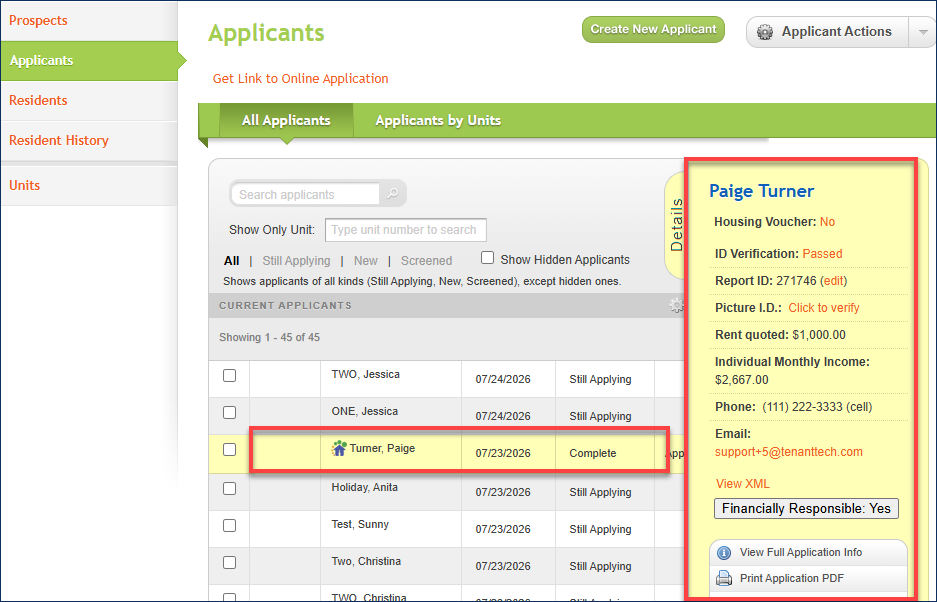Open Prospects in the sidebar
This screenshot has width=937, height=602.
pos(89,20)
